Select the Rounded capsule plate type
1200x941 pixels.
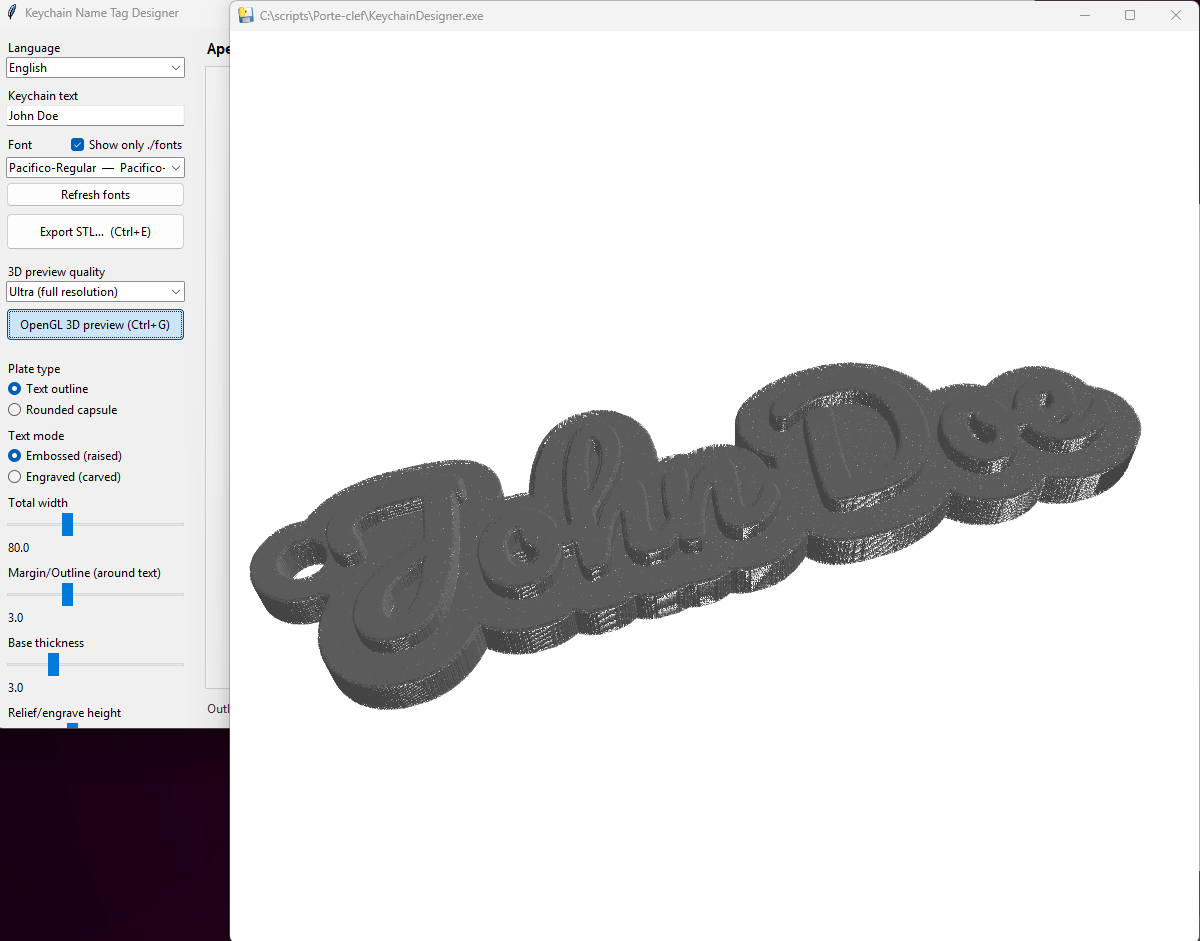click(15, 410)
